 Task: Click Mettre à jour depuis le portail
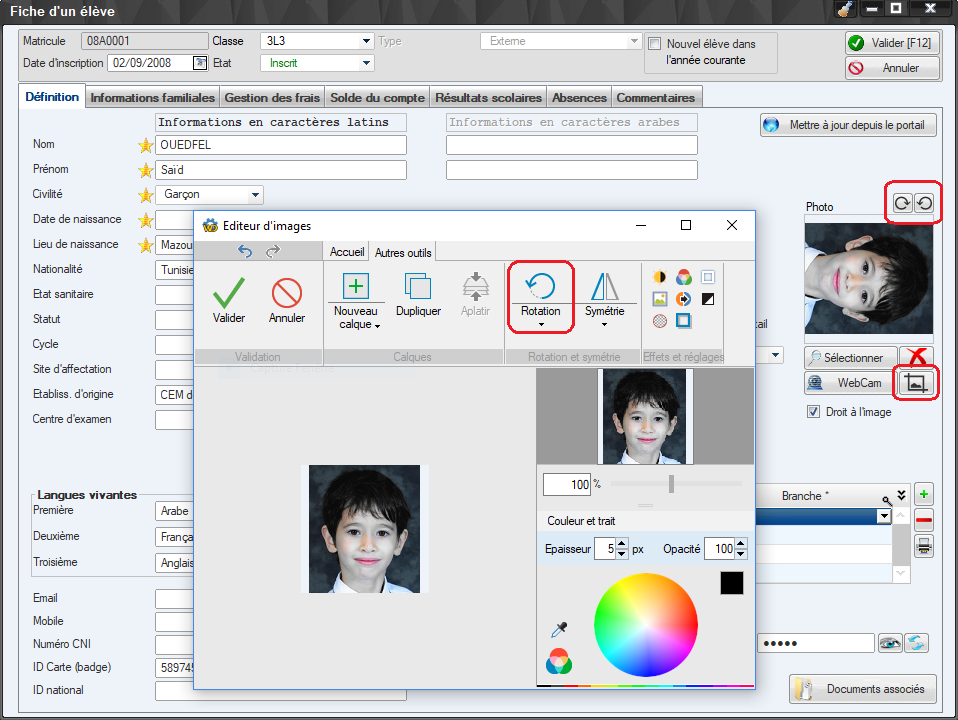pos(848,126)
